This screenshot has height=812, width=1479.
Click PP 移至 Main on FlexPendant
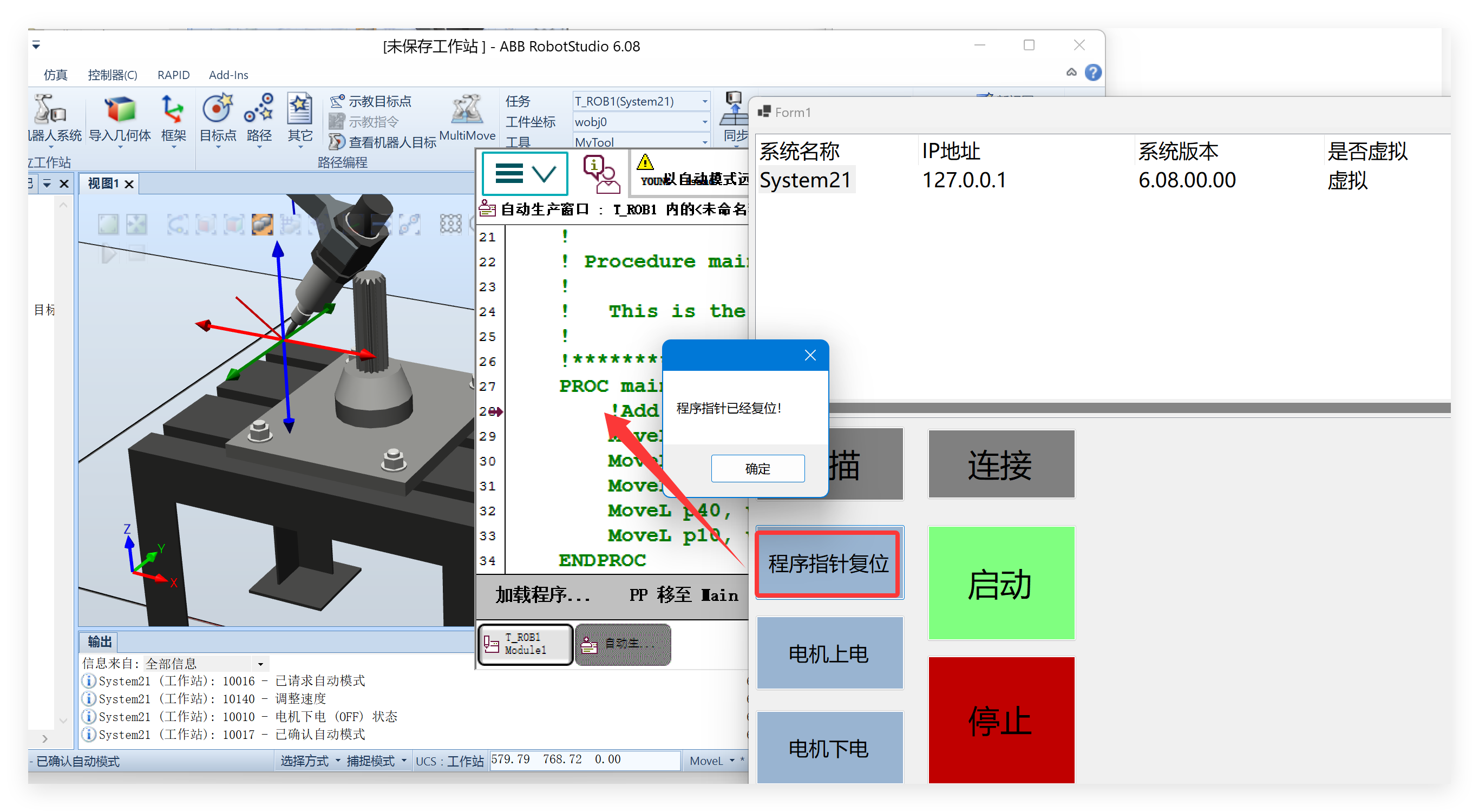point(684,595)
